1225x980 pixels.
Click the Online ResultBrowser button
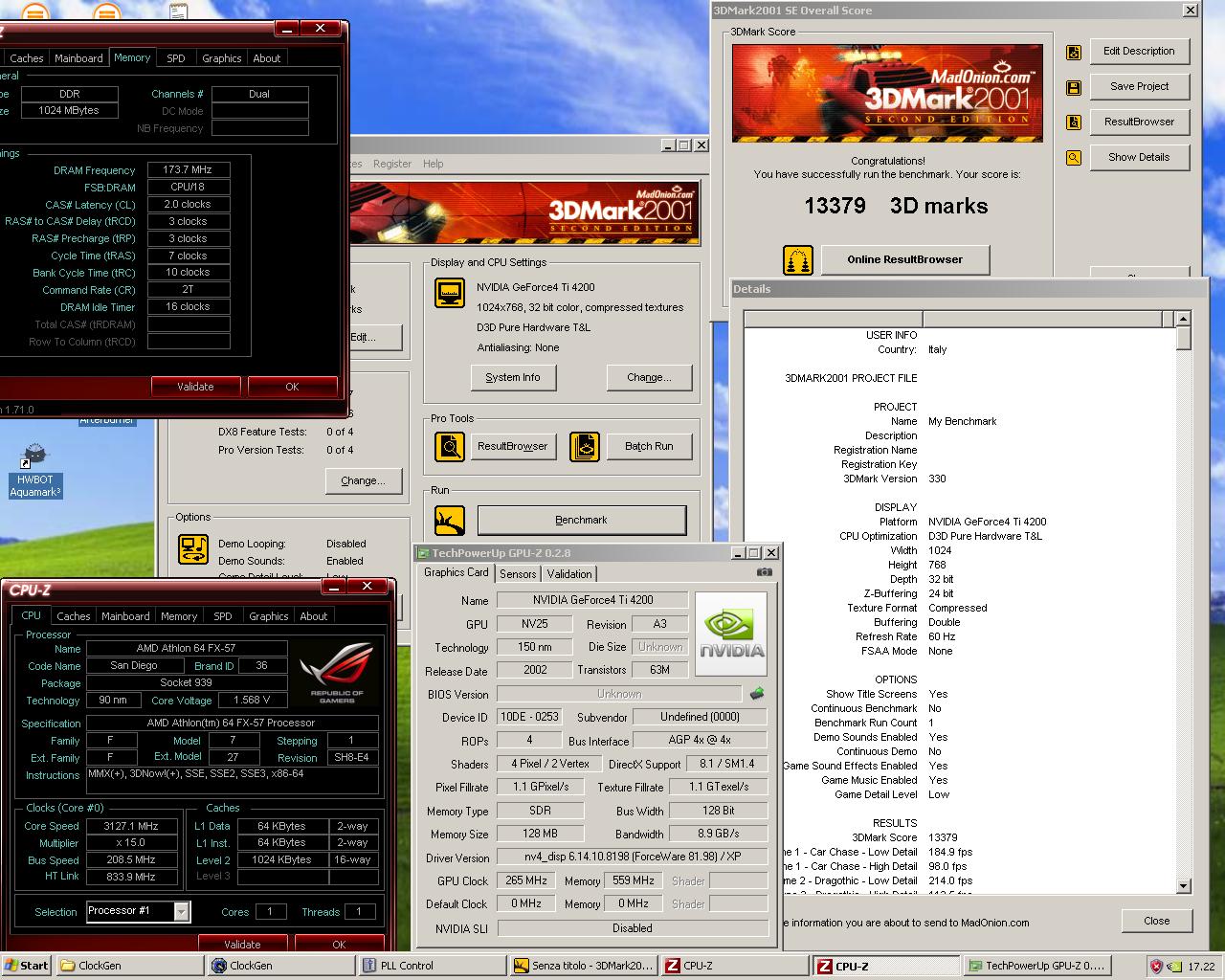904,259
